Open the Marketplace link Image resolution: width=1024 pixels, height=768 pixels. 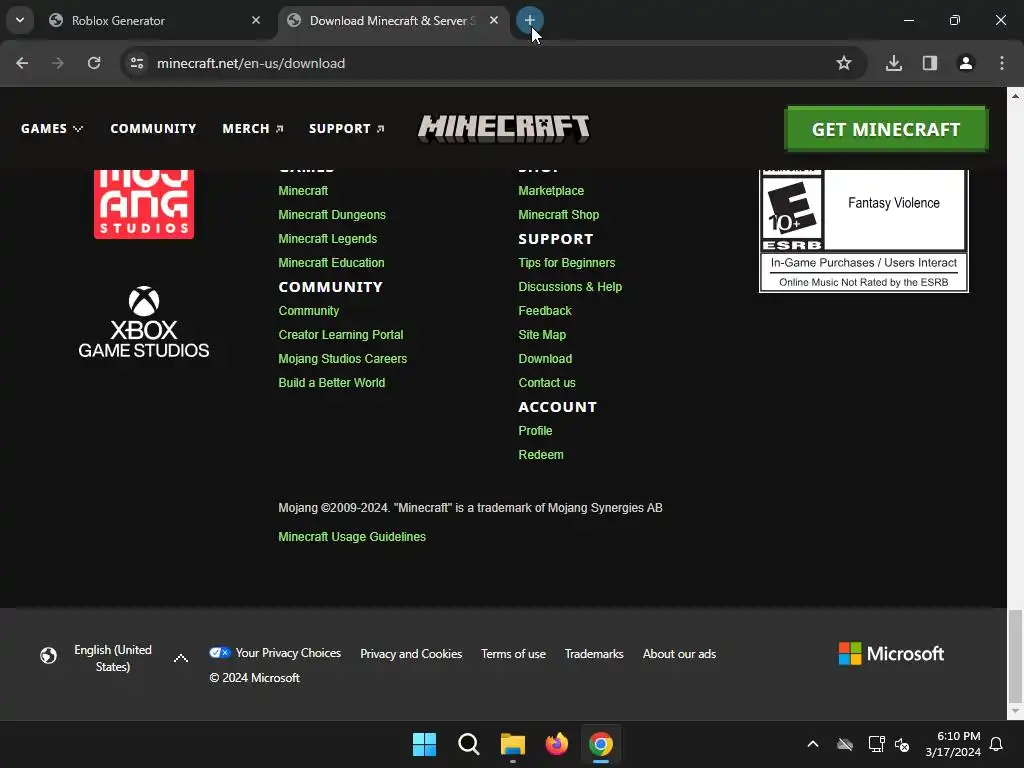coord(551,191)
